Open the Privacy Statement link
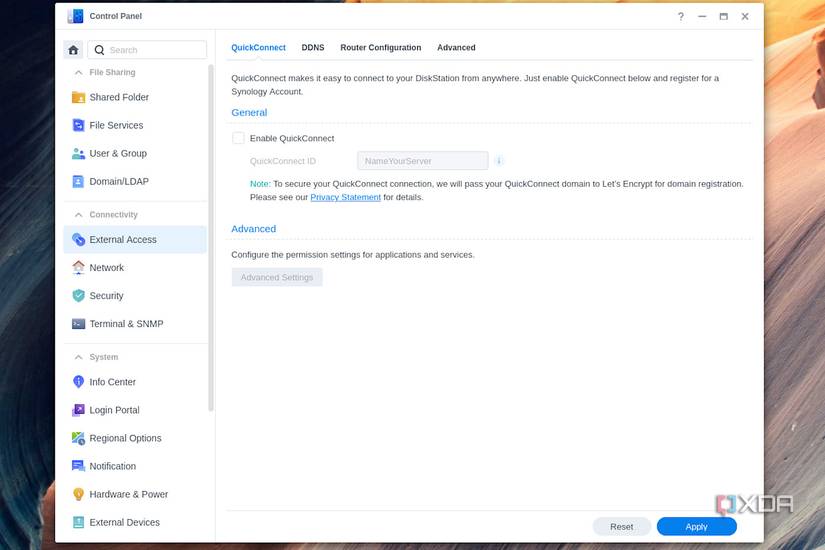 345,197
